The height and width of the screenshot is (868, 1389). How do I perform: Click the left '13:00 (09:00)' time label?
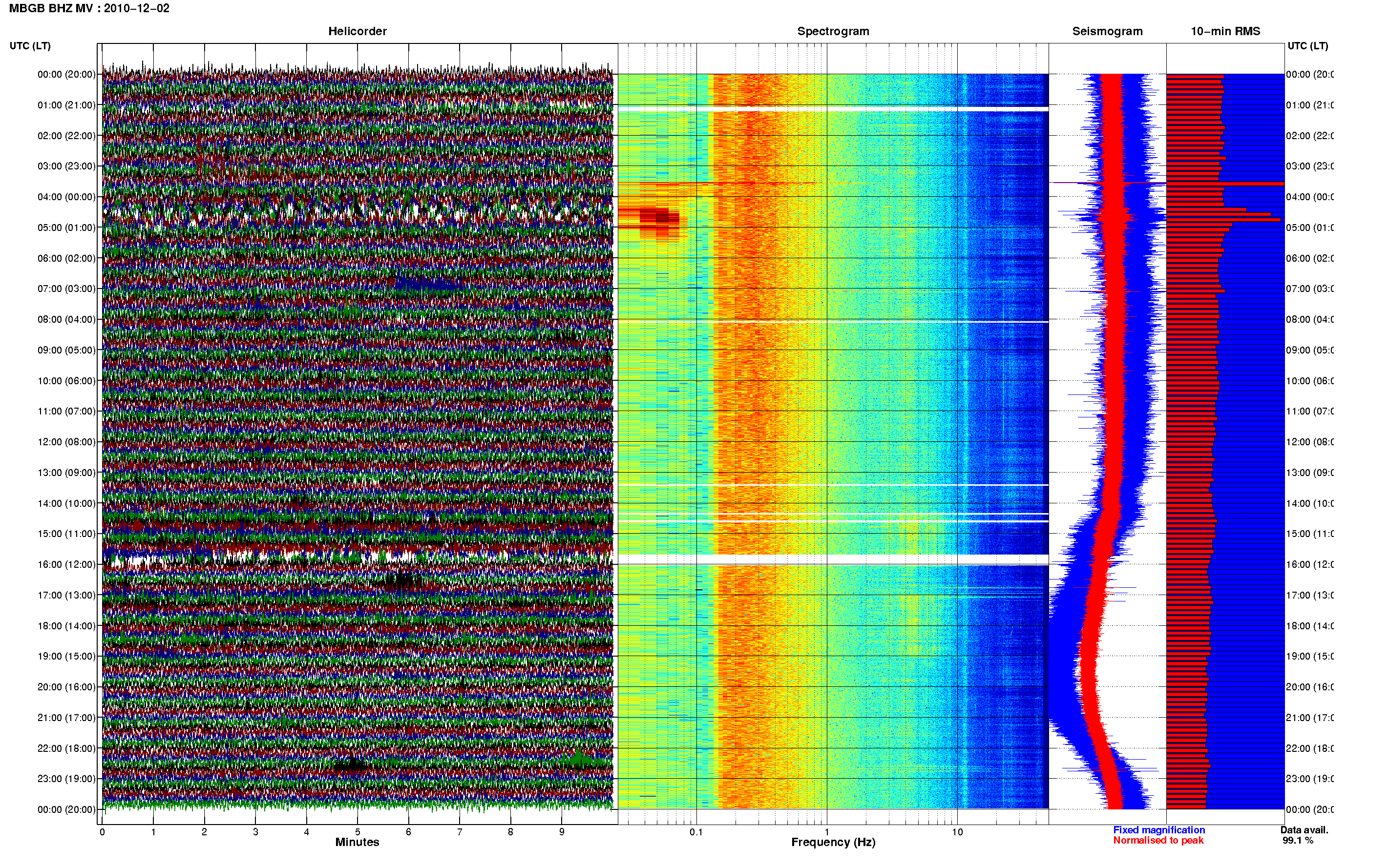point(66,473)
